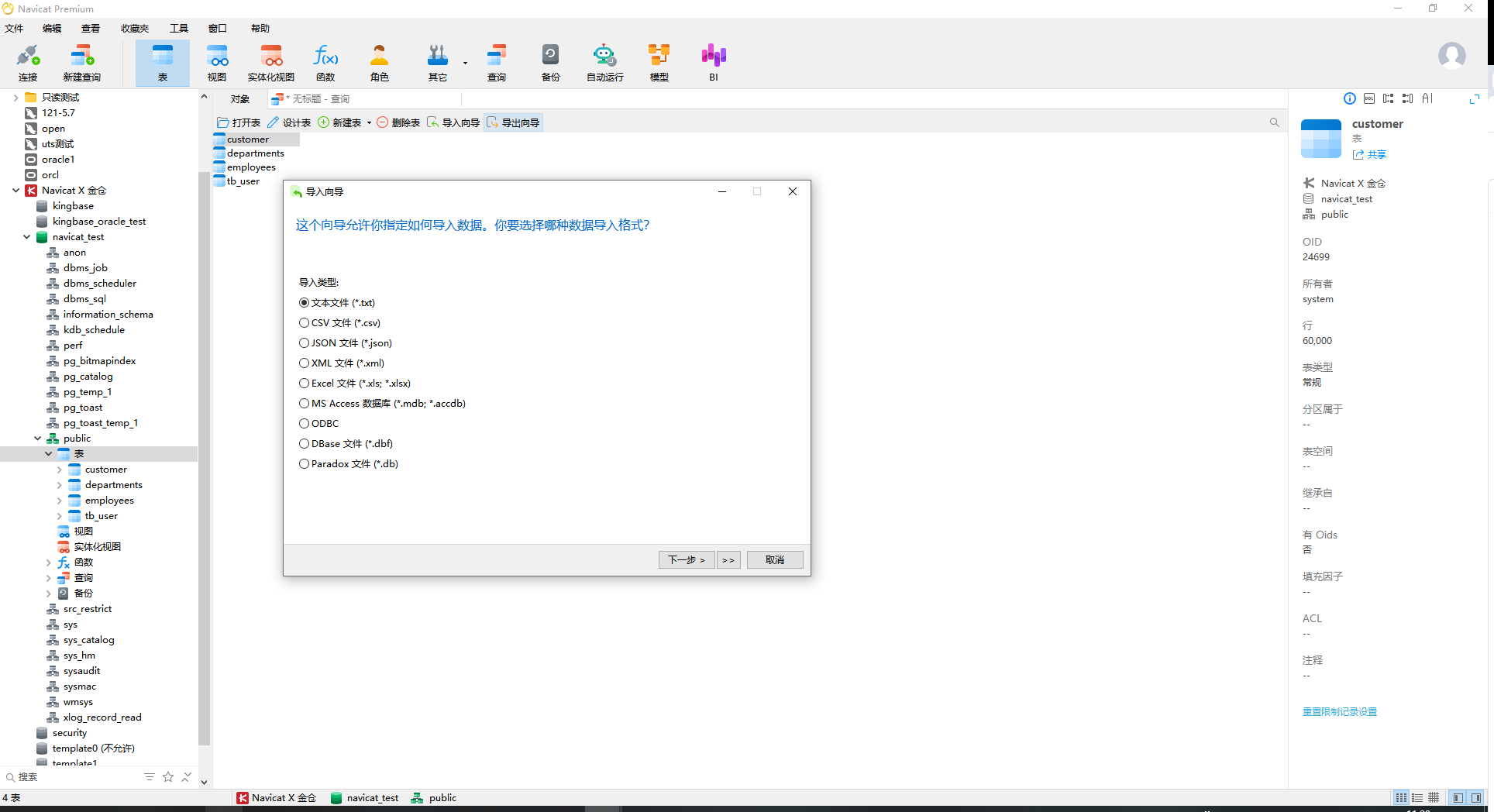Image resolution: width=1494 pixels, height=812 pixels.
Task: Click the 打开表 open table button
Action: click(239, 122)
